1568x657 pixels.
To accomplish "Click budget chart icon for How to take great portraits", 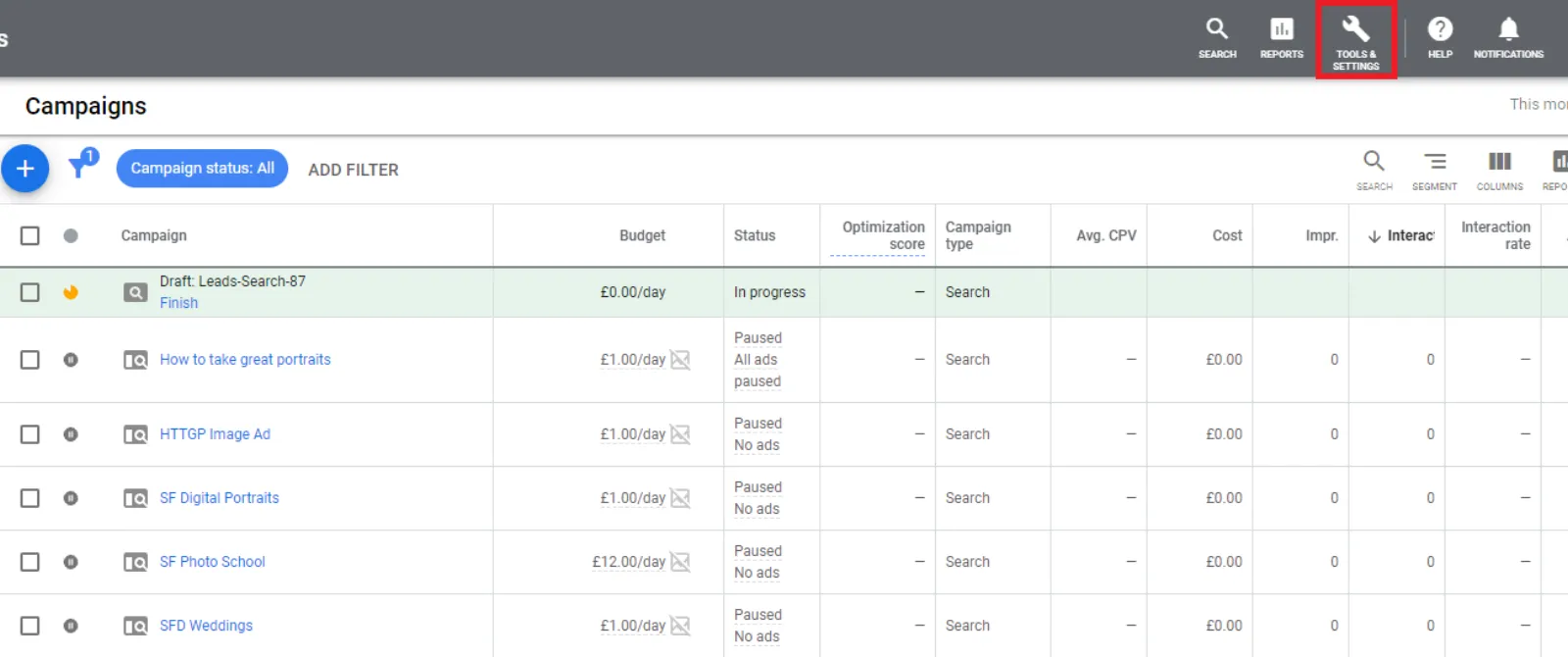I will [680, 360].
